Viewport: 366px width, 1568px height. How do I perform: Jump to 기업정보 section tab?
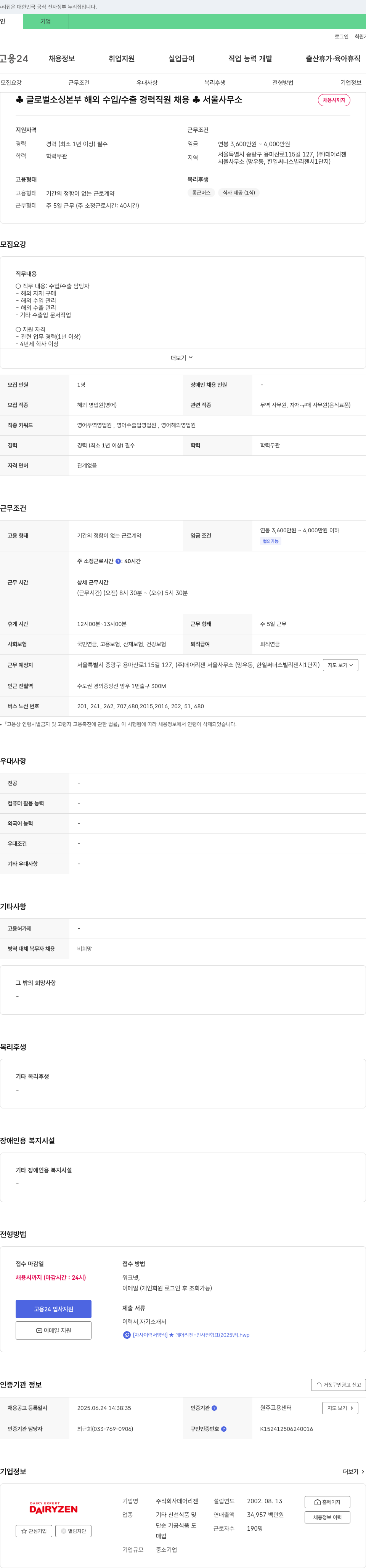pyautogui.click(x=351, y=83)
